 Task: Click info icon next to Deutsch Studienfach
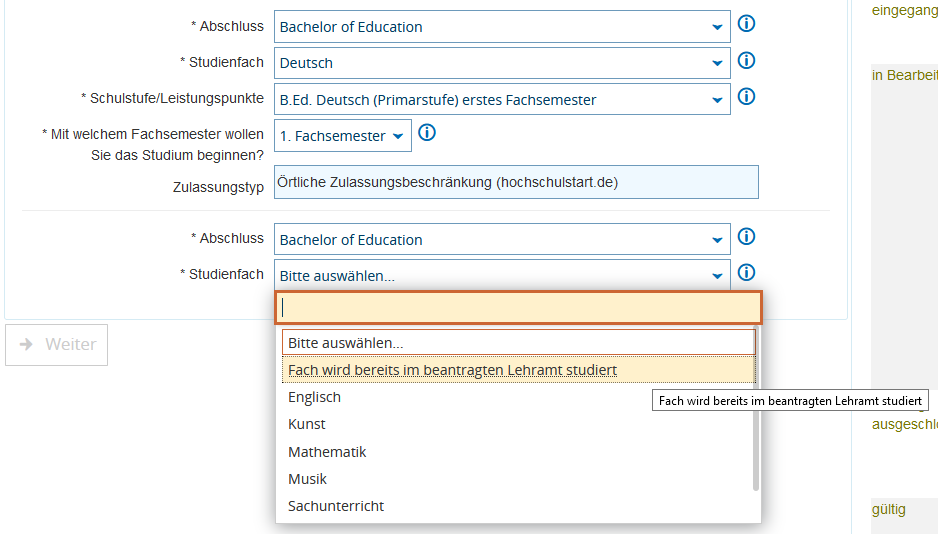746,60
